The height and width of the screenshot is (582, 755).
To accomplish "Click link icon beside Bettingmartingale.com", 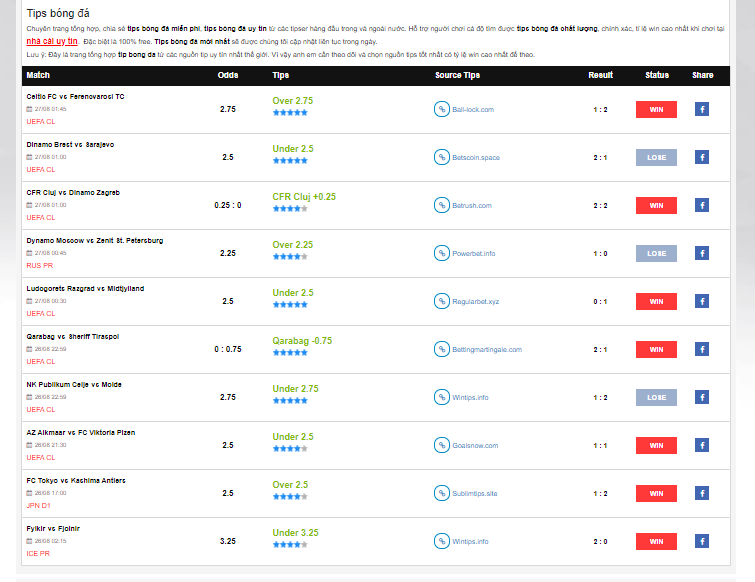I will (442, 349).
